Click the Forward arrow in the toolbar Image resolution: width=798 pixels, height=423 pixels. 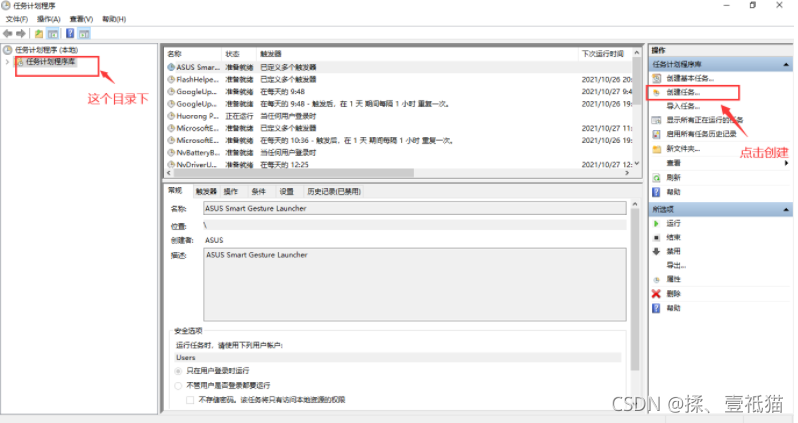(x=21, y=33)
